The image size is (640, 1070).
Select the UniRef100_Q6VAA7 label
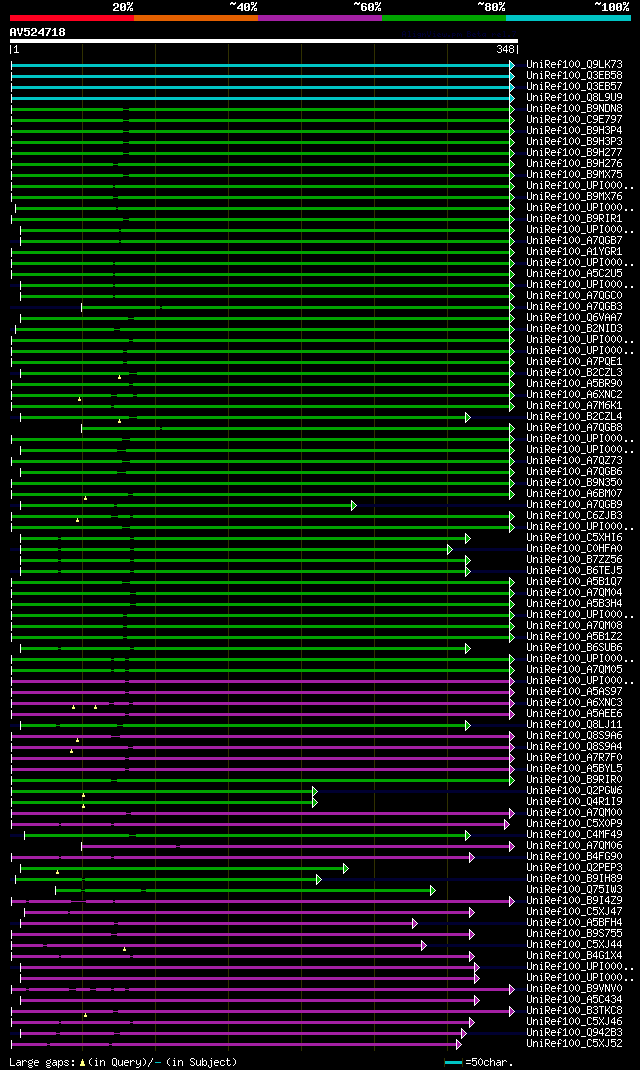click(574, 317)
